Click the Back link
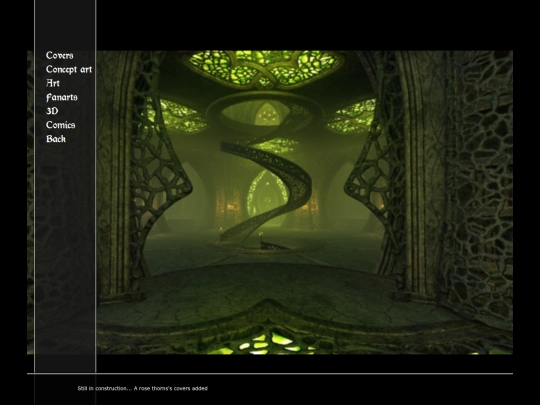Screen dimensions: 540x405 (56, 139)
